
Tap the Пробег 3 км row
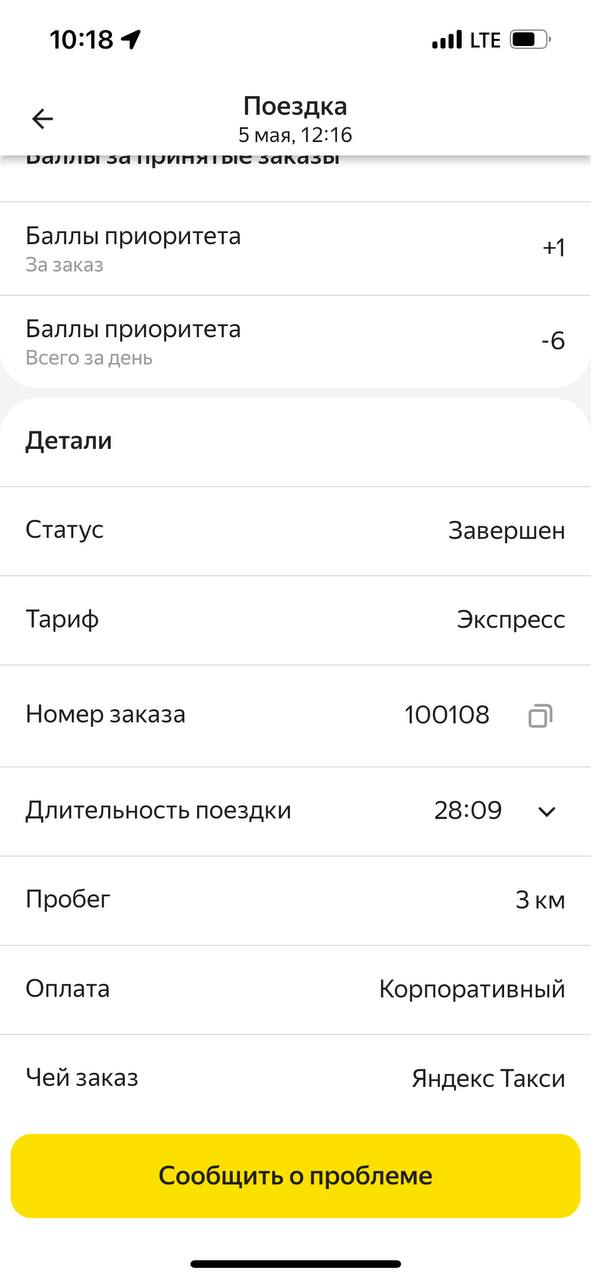(x=295, y=900)
